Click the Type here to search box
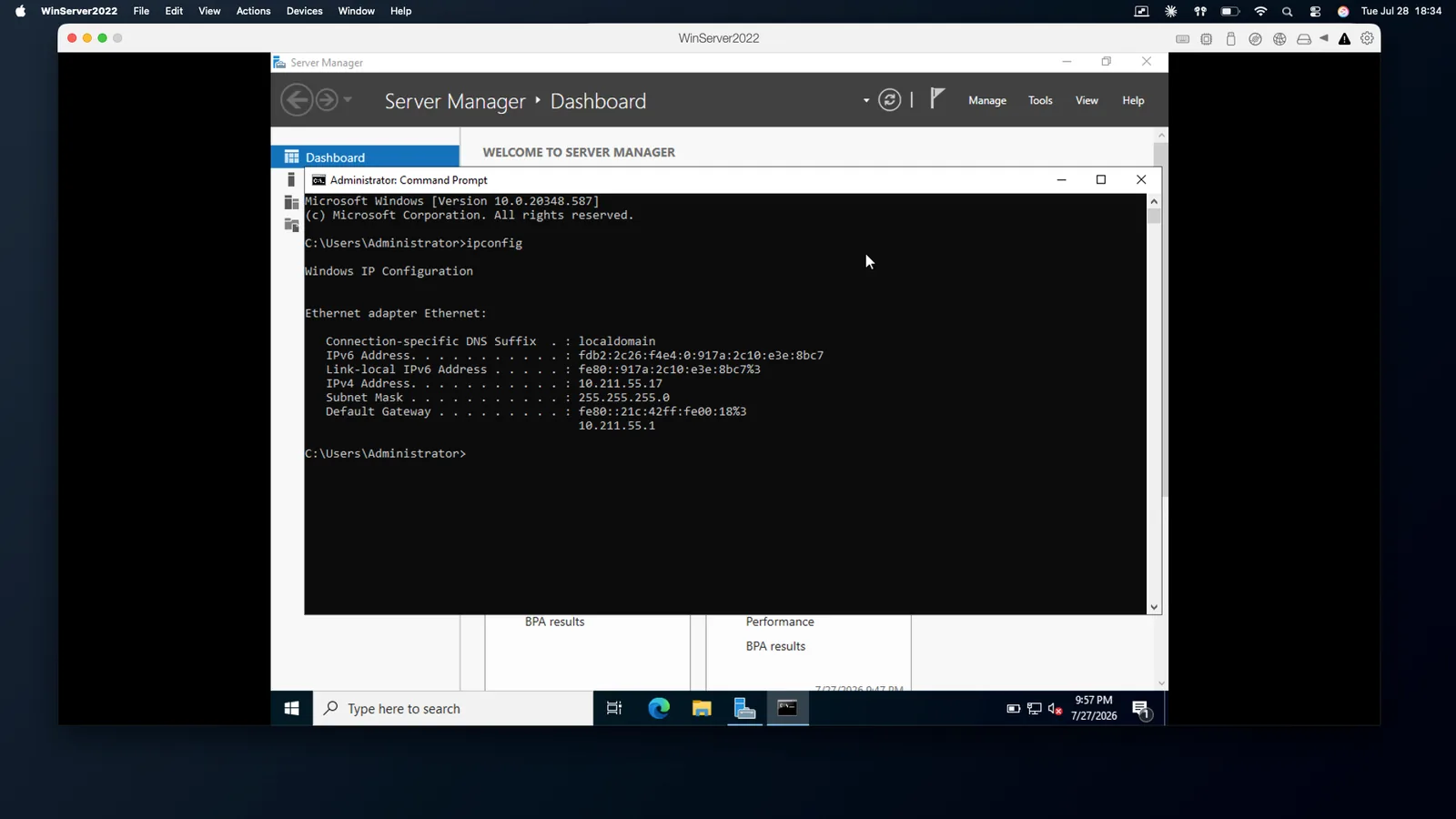Viewport: 1456px width, 819px height. [x=453, y=708]
